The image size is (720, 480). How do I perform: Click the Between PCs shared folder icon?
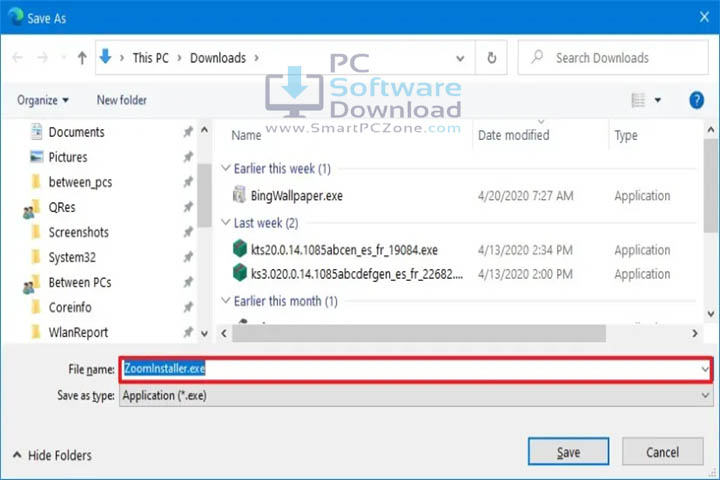coord(31,283)
